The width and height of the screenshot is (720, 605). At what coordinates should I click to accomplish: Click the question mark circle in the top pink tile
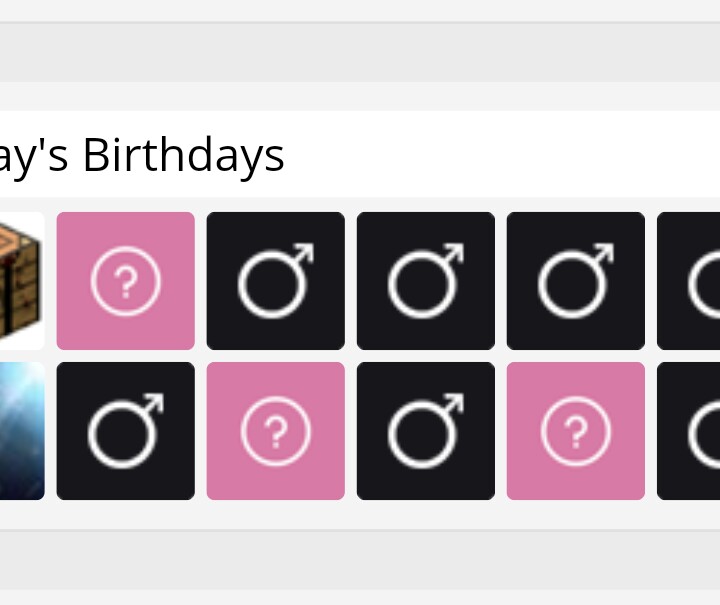pyautogui.click(x=125, y=281)
